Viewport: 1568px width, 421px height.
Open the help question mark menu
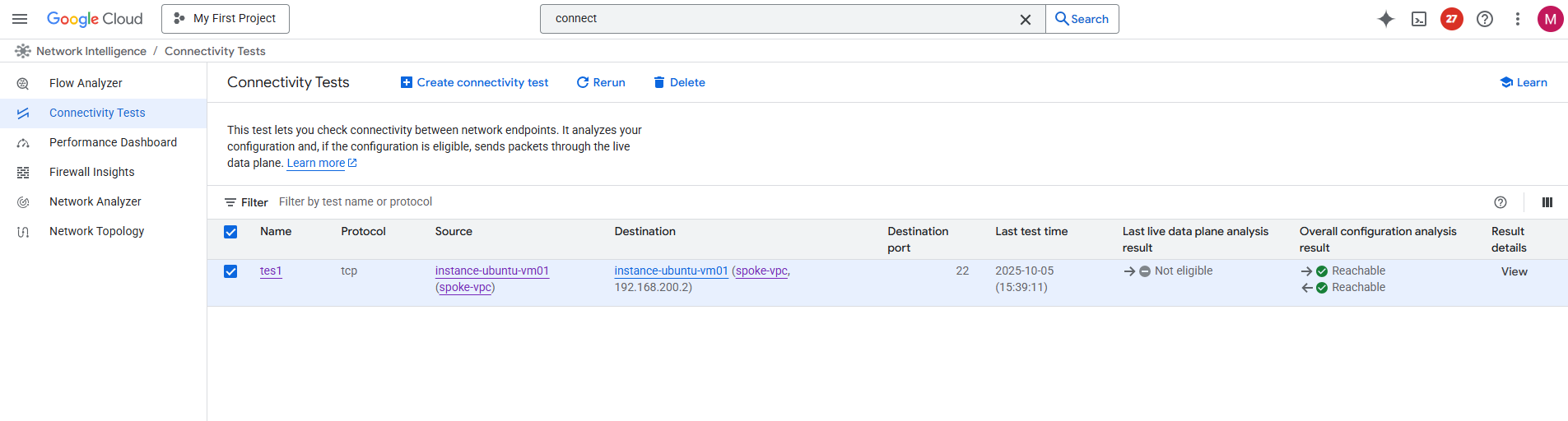[x=1485, y=19]
